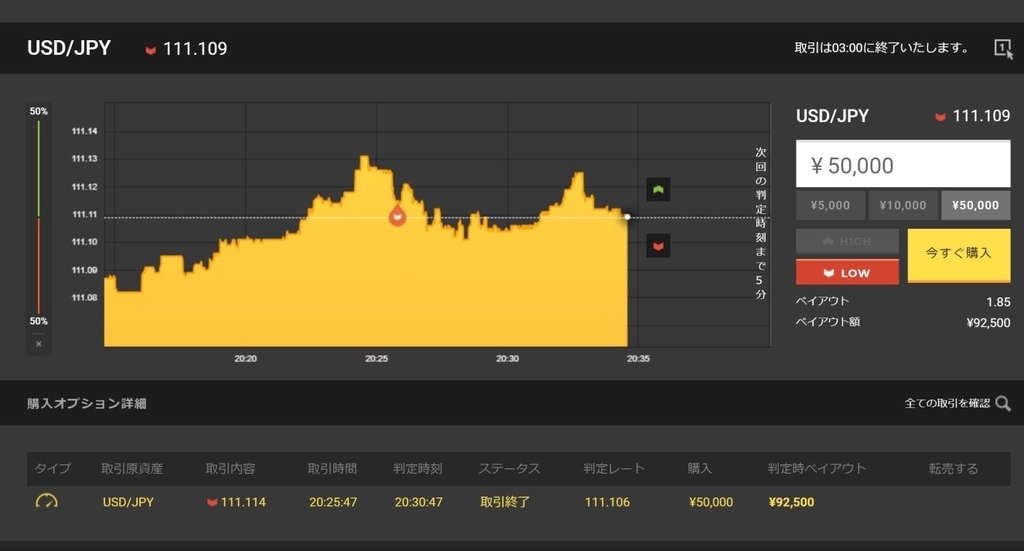
Task: Click the ¥50,000 purchase cell in trade row
Action: 711,502
